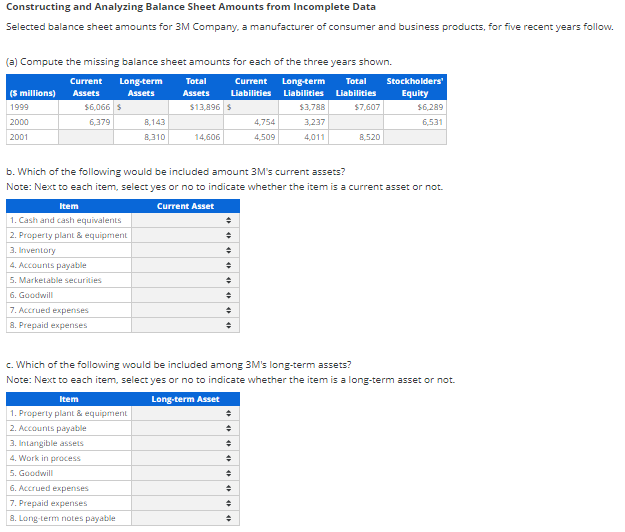Open the Work in process dropdown
The width and height of the screenshot is (625, 532).
pyautogui.click(x=185, y=458)
